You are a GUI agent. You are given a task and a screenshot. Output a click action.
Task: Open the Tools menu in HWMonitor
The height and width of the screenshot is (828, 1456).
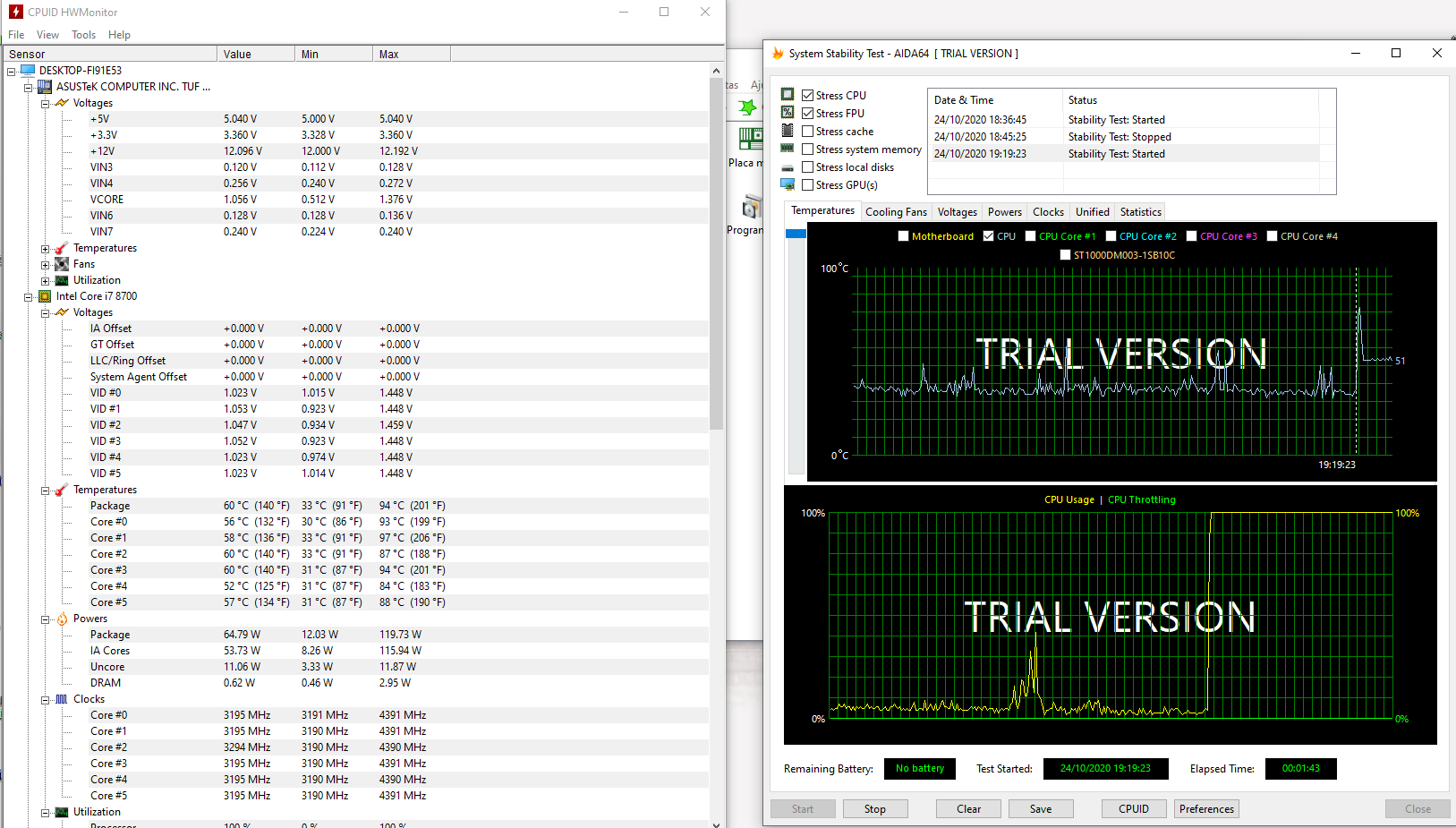tap(83, 35)
